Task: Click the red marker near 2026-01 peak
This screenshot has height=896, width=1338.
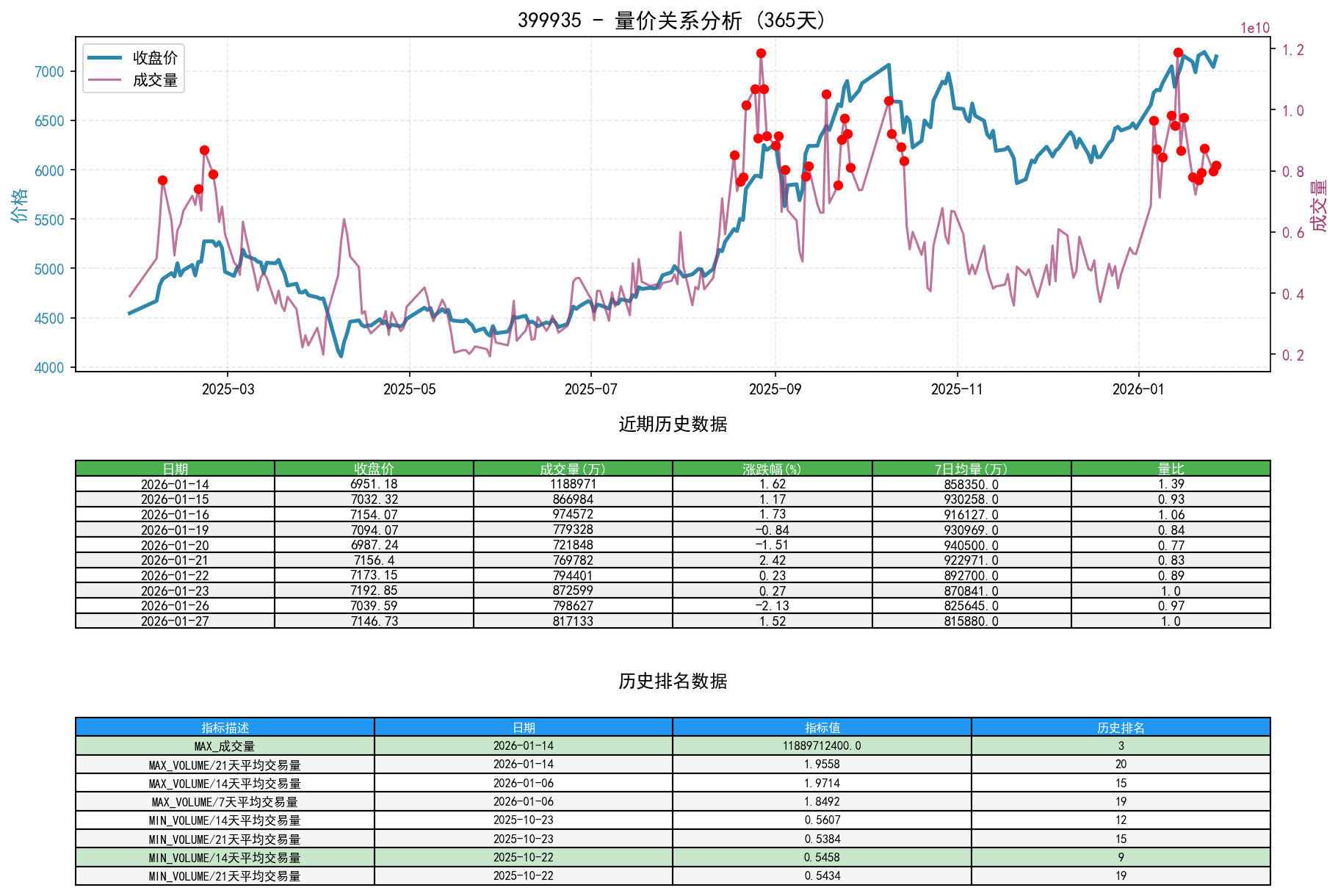Action: (x=1178, y=51)
